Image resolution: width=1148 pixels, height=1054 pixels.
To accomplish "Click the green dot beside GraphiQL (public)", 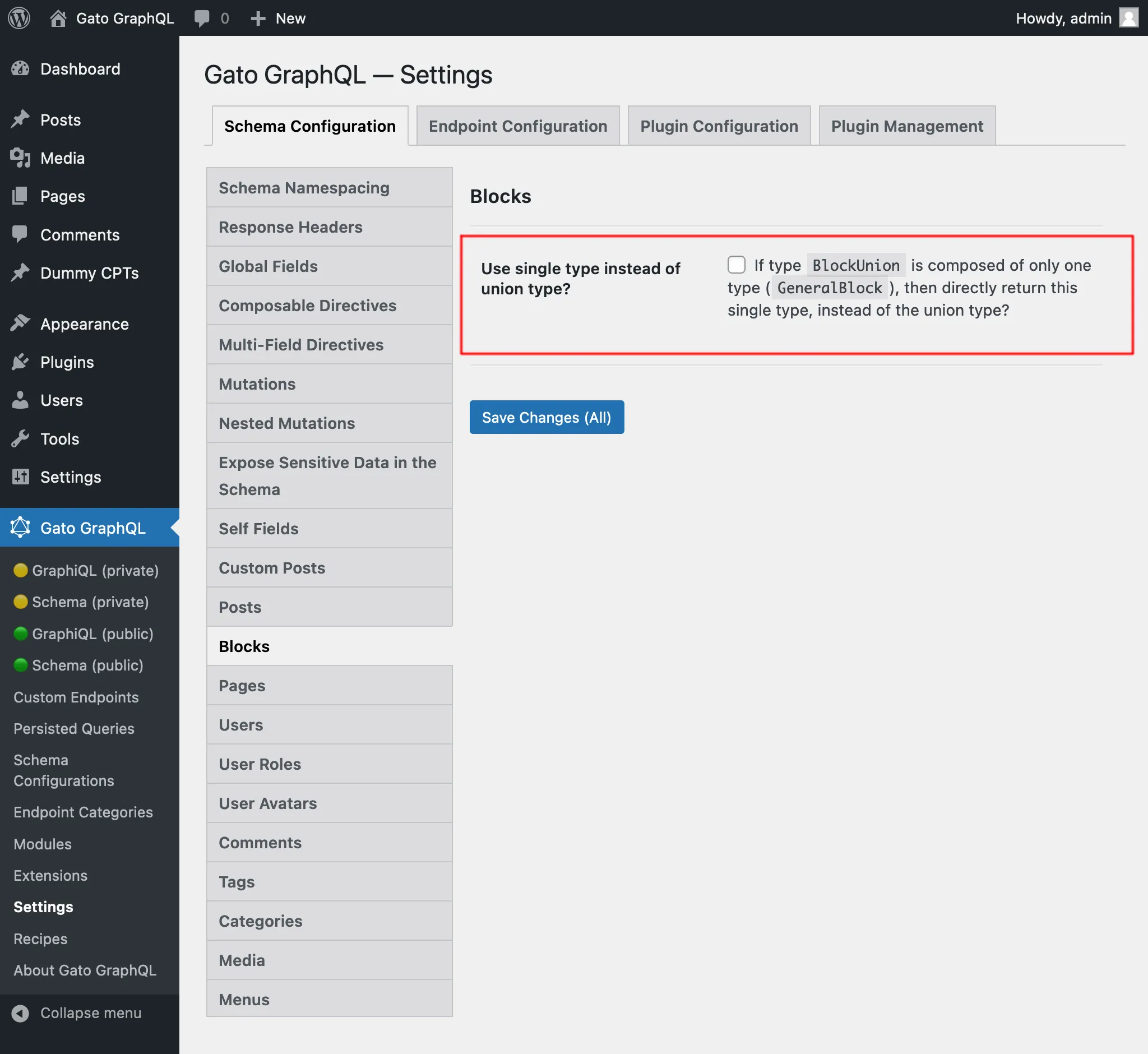I will (x=21, y=634).
